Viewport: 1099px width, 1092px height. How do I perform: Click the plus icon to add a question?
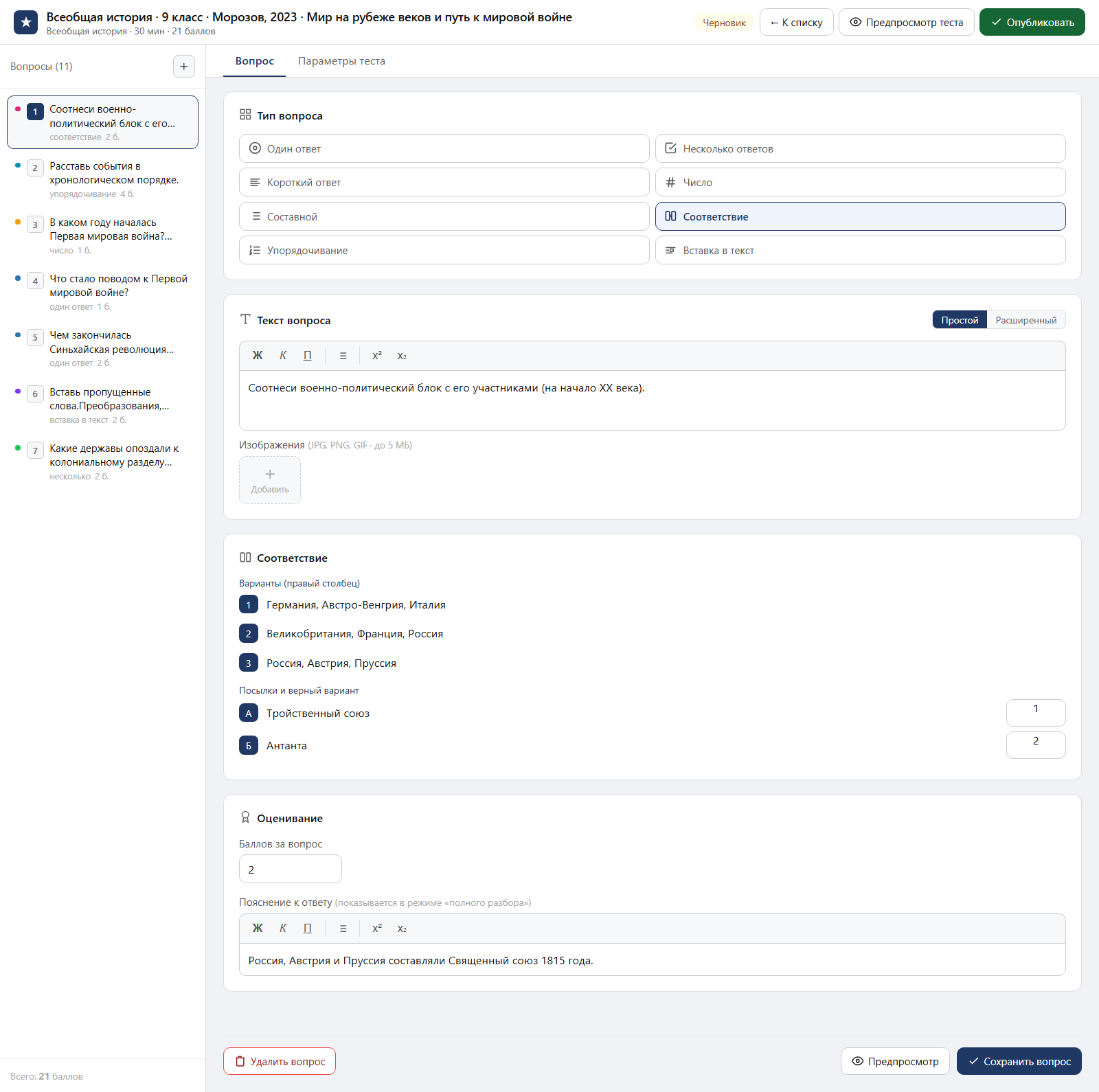(x=183, y=67)
